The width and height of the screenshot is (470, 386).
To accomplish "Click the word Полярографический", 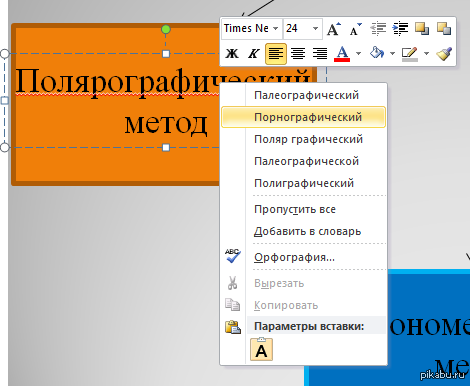I will click(117, 82).
